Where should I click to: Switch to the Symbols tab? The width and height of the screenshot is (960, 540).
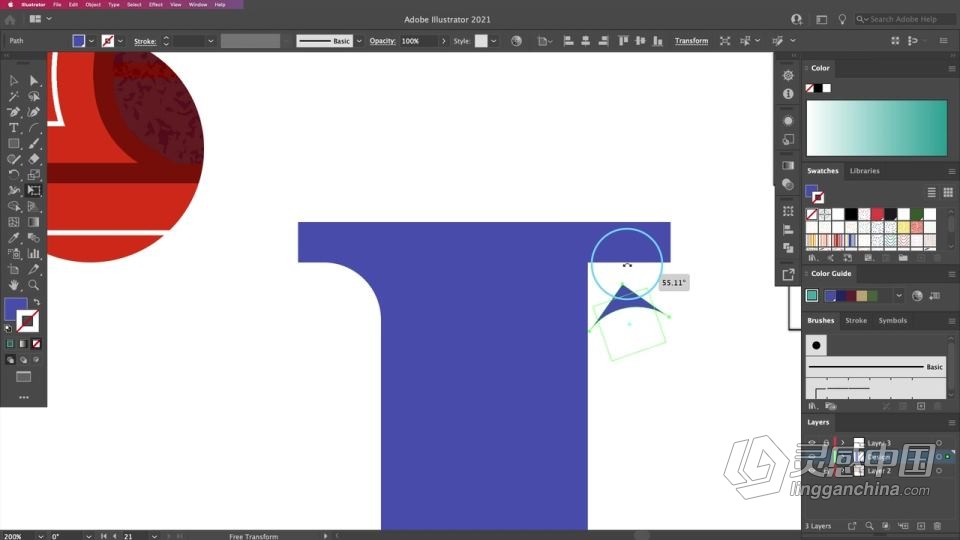893,320
